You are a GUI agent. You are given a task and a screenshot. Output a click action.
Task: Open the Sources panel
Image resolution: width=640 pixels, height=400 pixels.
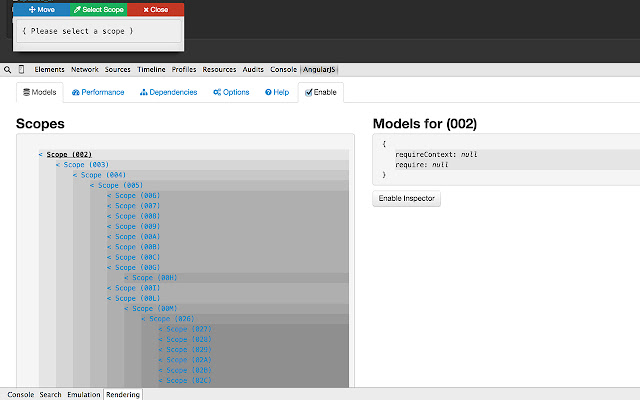[x=118, y=69]
